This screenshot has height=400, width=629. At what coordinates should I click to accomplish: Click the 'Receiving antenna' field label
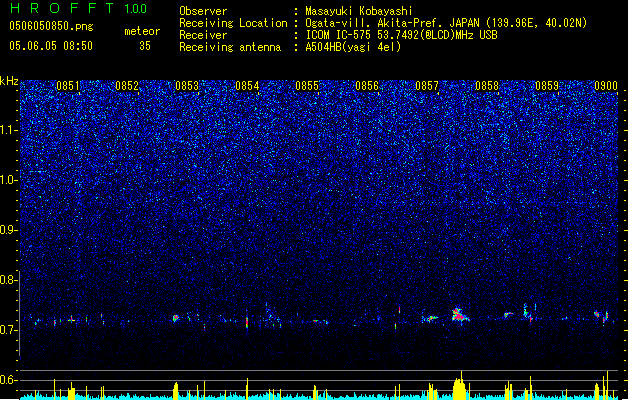tap(230, 47)
